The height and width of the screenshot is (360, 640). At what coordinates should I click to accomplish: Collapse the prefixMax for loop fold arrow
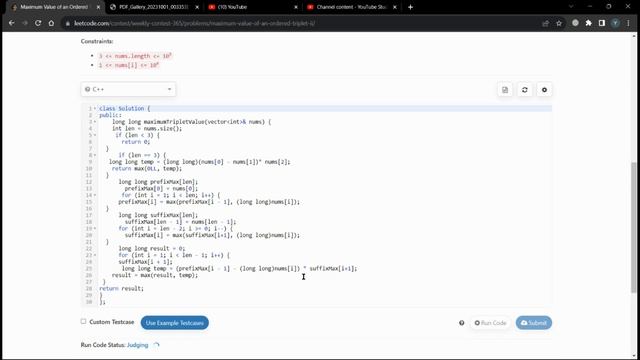95,195
